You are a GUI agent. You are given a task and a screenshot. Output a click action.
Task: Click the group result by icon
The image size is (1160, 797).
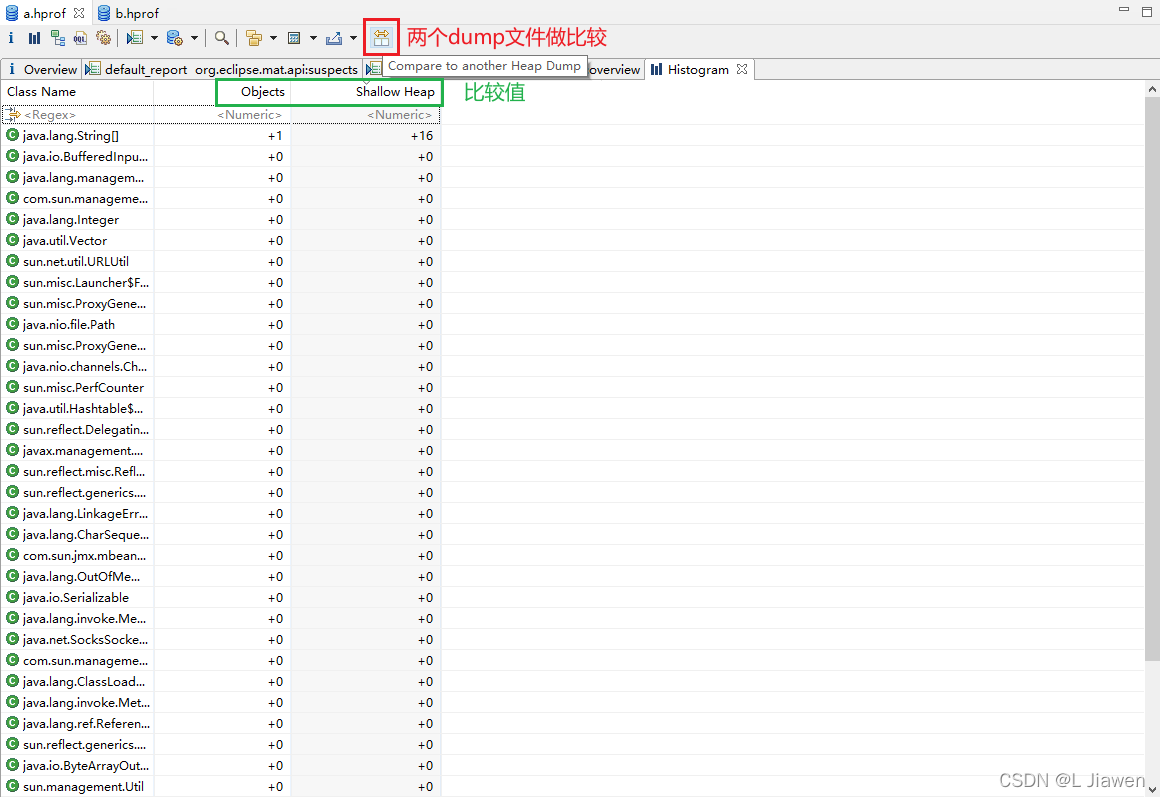point(254,38)
